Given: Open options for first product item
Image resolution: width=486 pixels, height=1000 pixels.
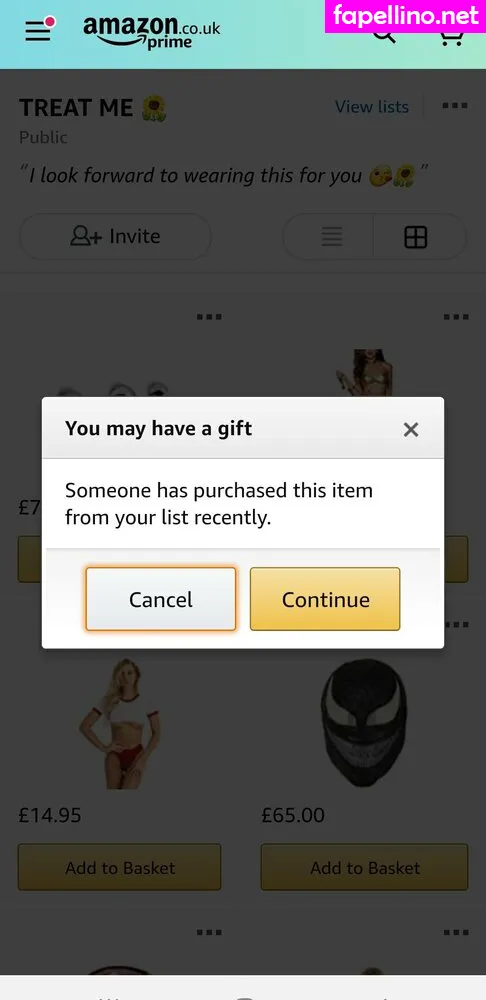Looking at the screenshot, I should [x=209, y=316].
